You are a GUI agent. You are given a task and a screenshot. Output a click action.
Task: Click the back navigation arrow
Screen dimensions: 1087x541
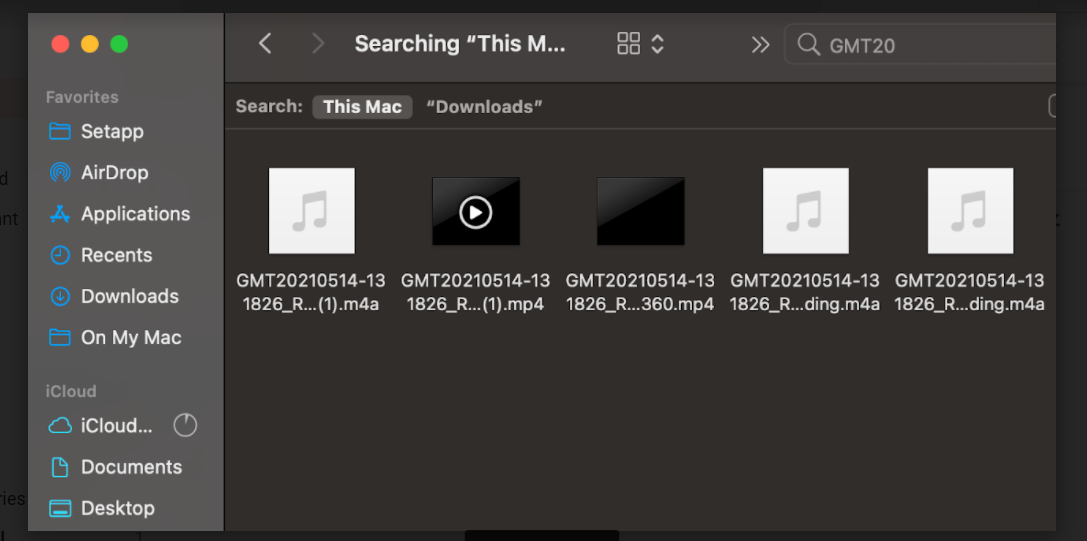[265, 44]
